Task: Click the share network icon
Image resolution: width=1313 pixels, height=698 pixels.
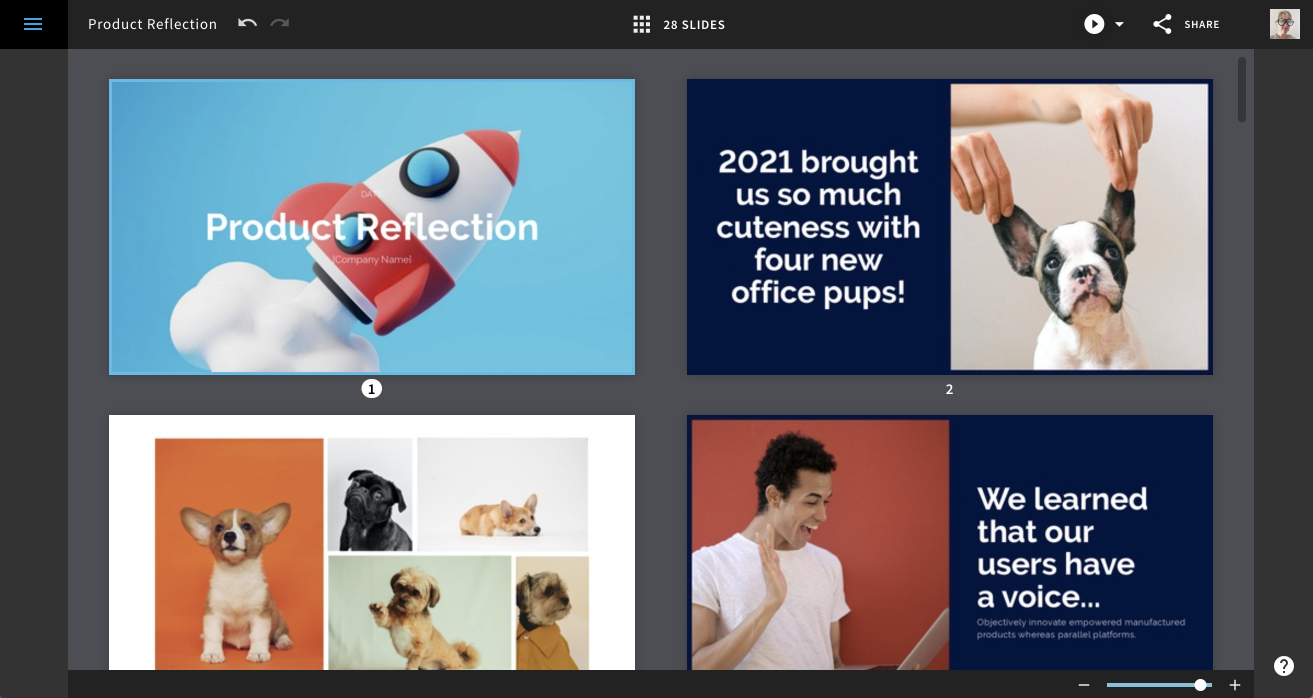Action: click(1162, 24)
